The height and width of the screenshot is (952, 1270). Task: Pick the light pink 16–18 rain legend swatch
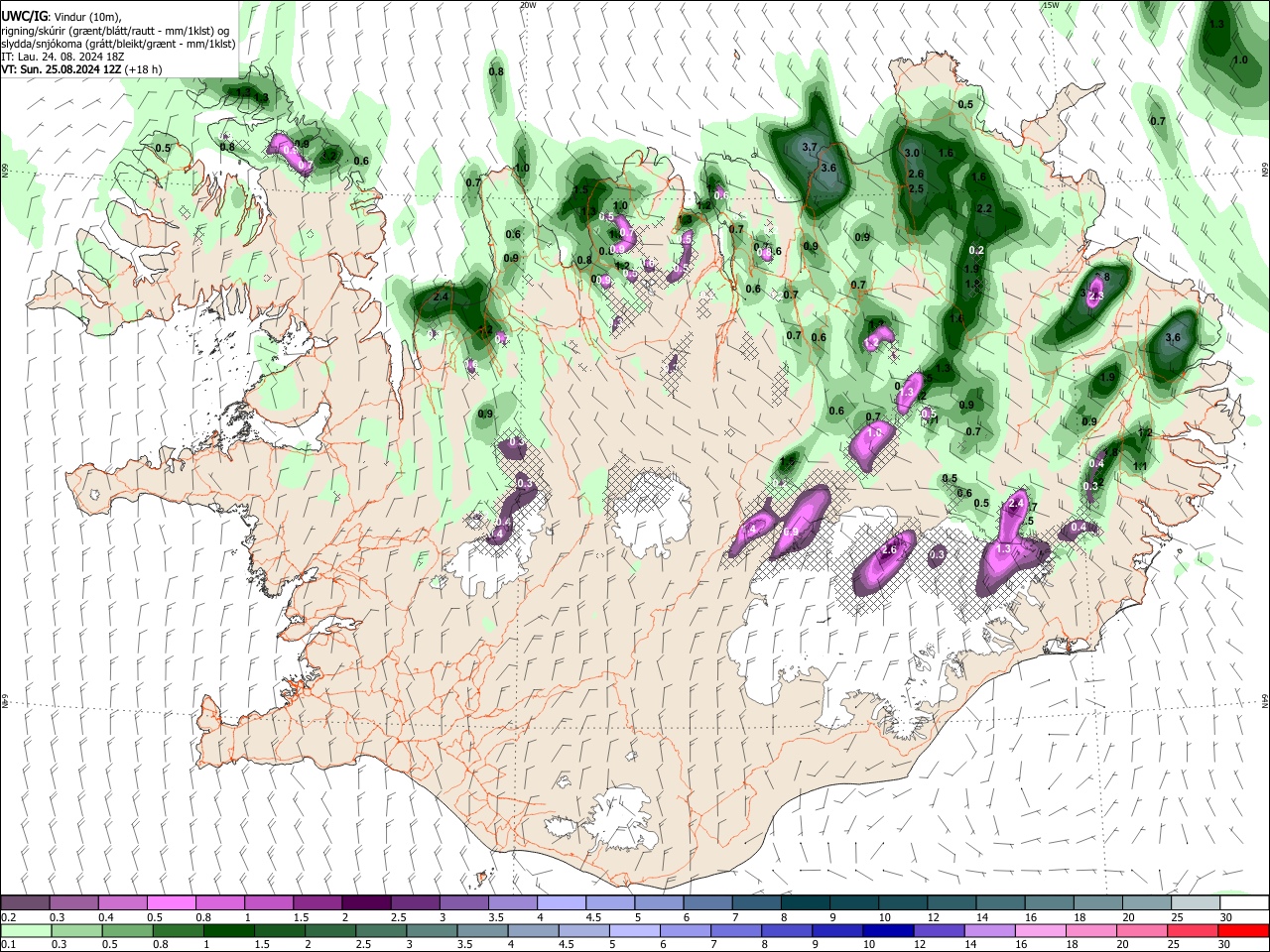click(x=1039, y=931)
